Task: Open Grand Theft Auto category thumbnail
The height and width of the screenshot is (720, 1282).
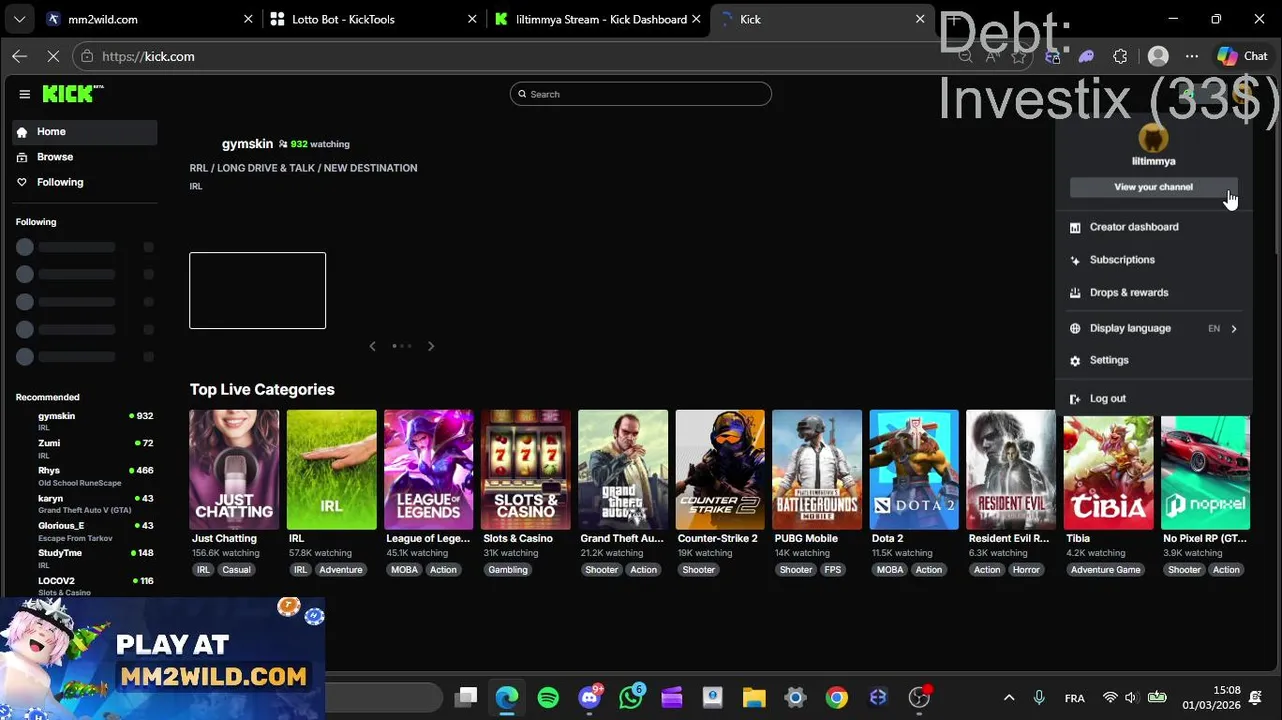Action: tap(622, 469)
